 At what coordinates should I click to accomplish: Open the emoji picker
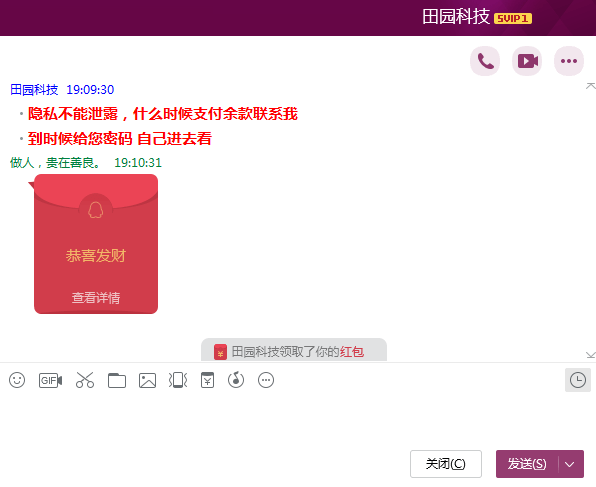tap(17, 380)
